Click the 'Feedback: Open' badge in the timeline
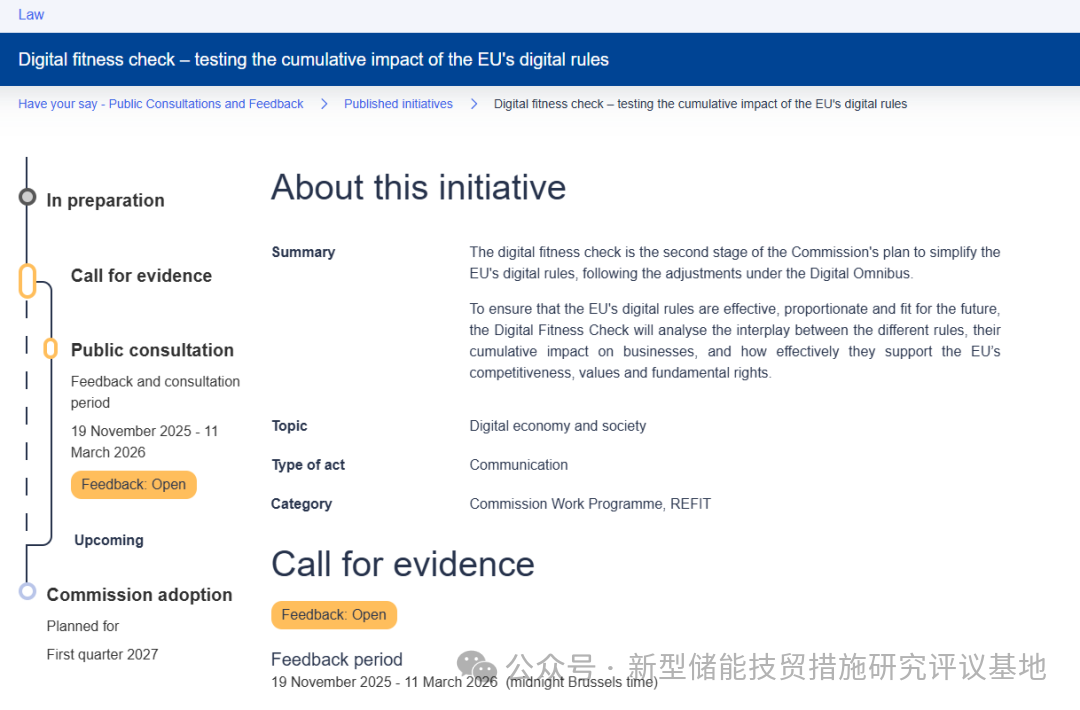 133,484
